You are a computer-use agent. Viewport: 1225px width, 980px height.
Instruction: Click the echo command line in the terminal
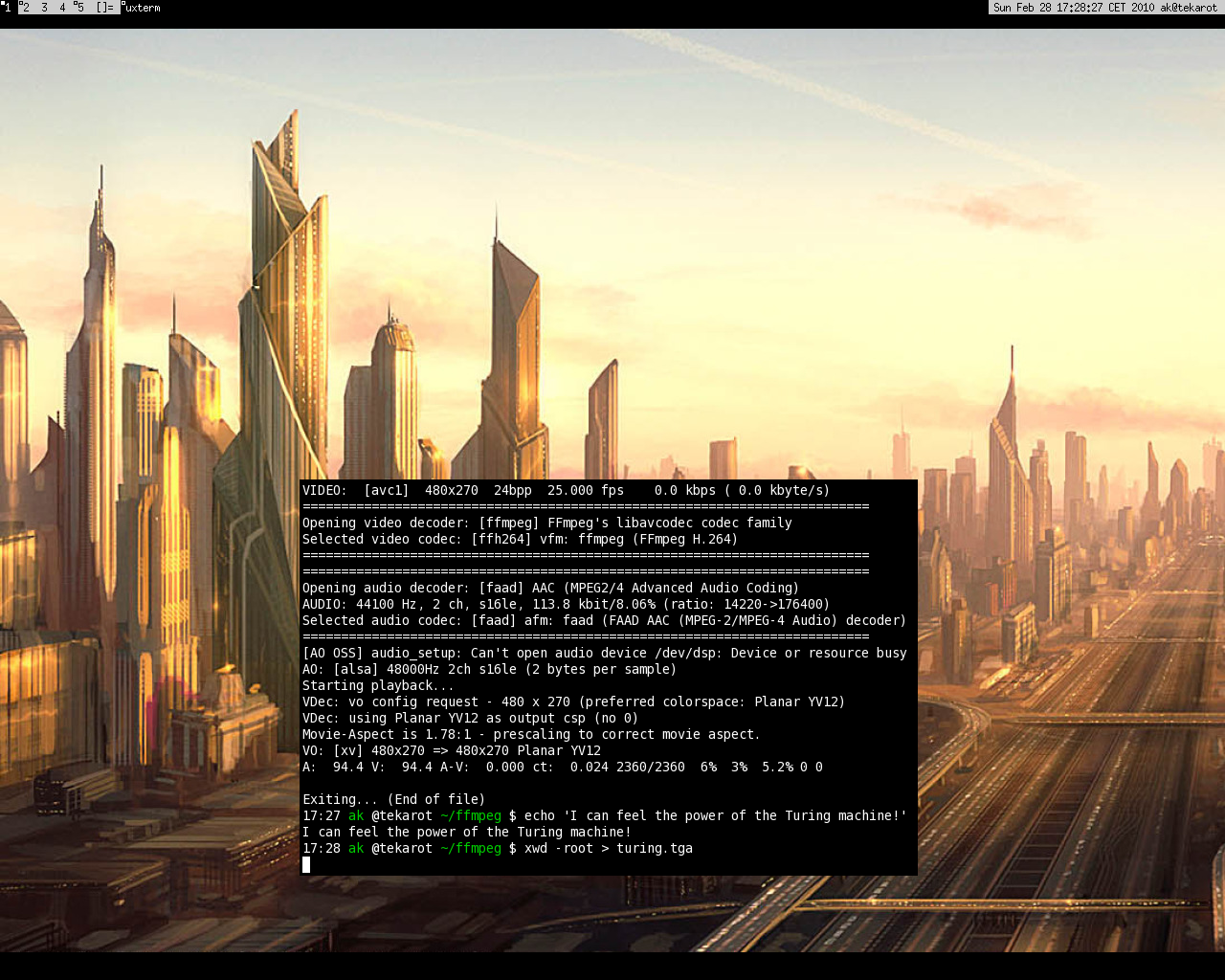pos(605,815)
